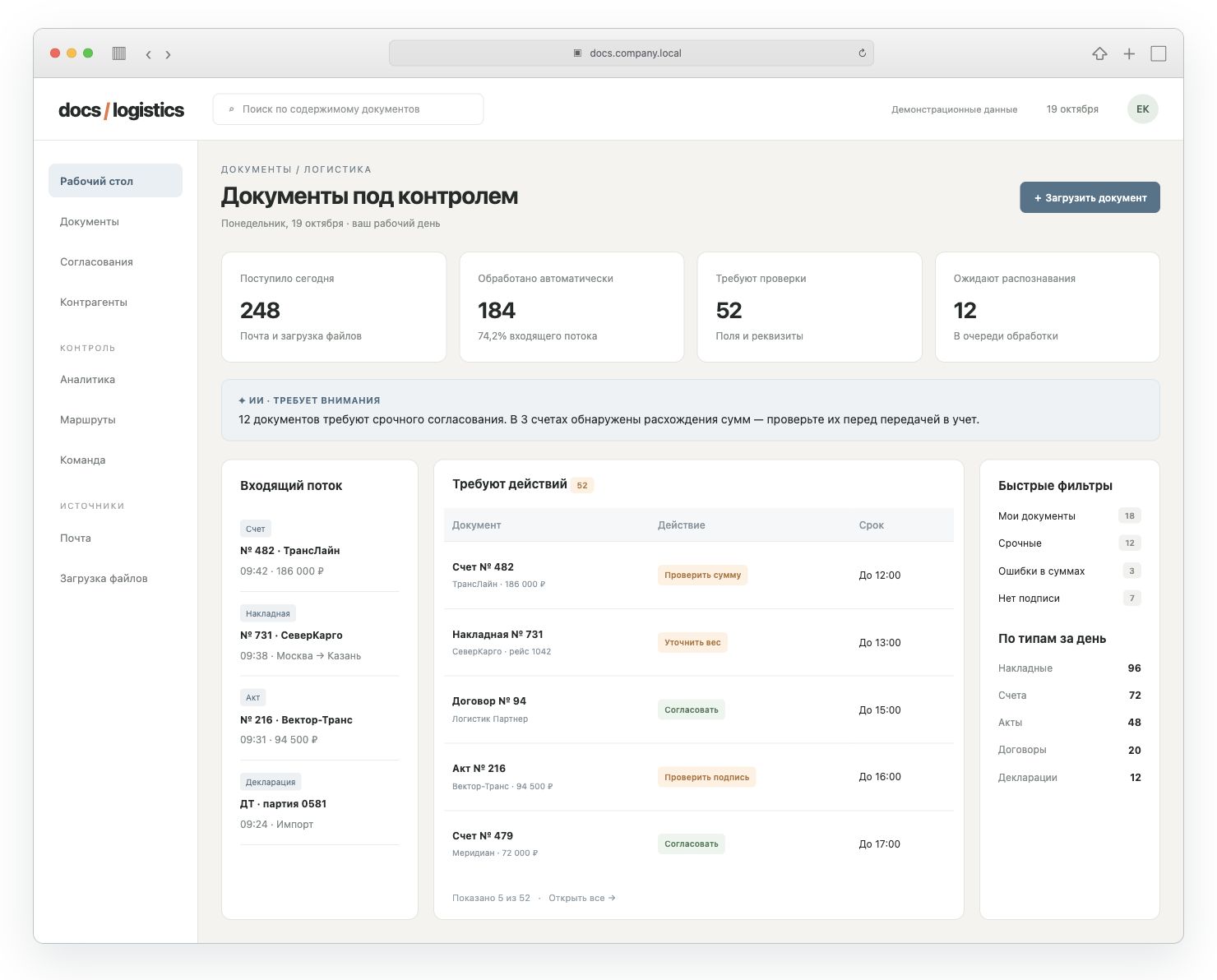Follow the Открыть все link

(582, 898)
